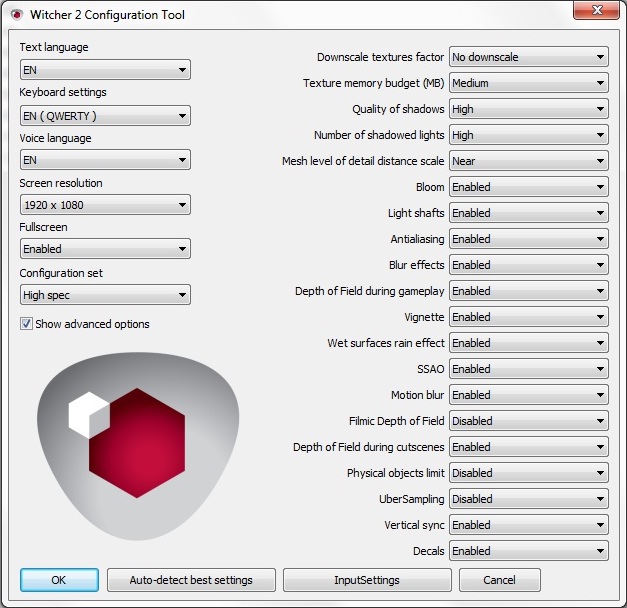Screen dimensions: 627x608
Task: Open the Voice language dropdown
Action: tap(105, 160)
